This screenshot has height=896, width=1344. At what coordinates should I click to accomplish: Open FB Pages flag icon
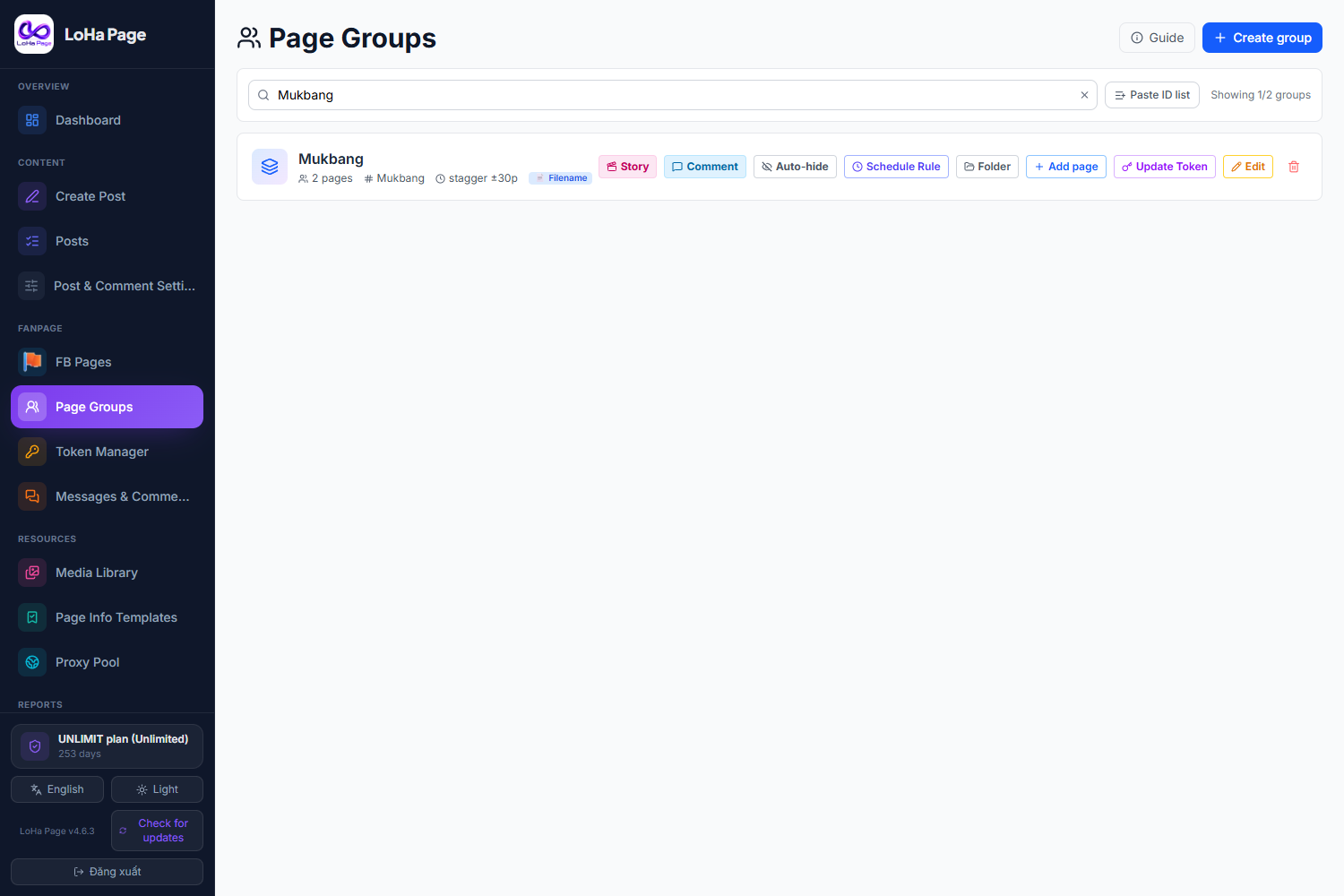pos(32,362)
